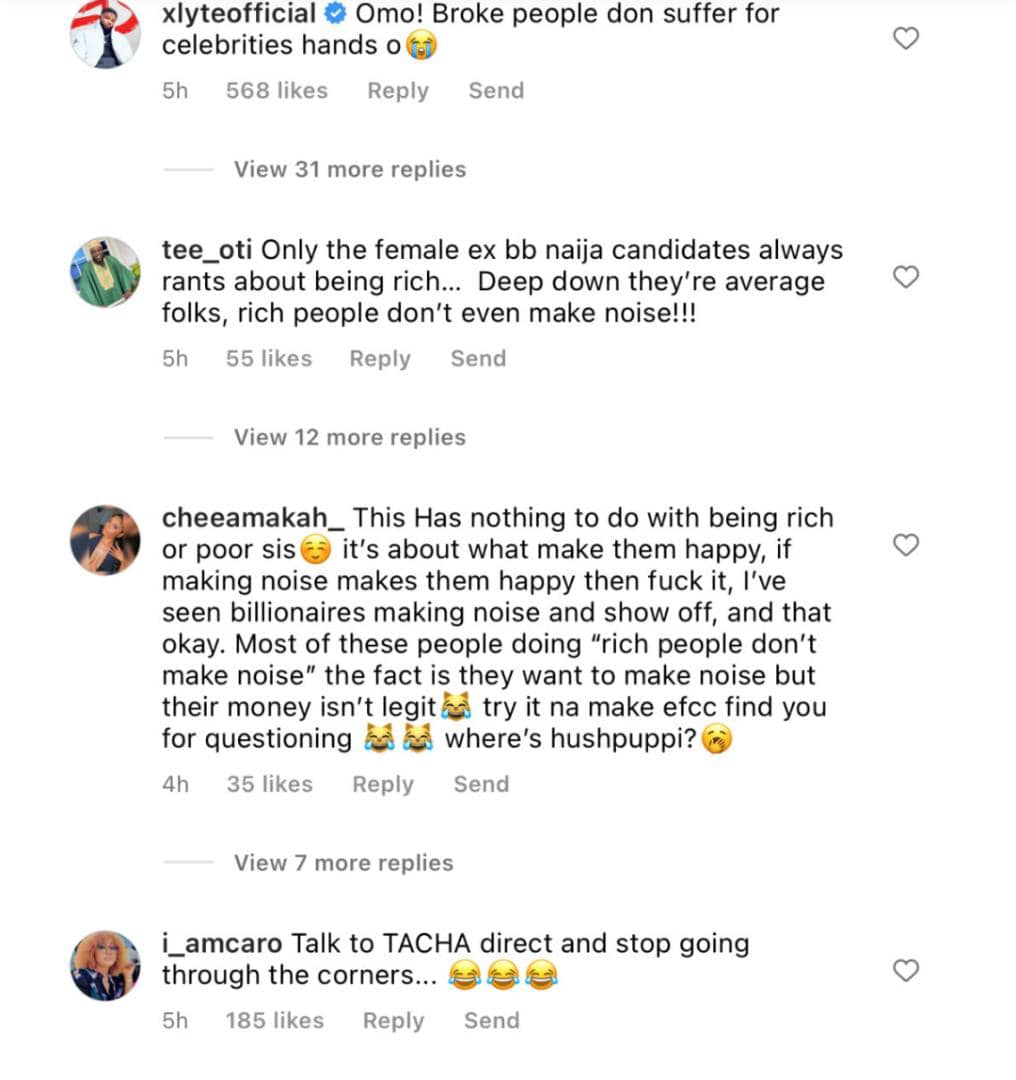Image resolution: width=1016 pixels, height=1080 pixels.
Task: Open tee_oti's profile avatar
Action: 105,271
